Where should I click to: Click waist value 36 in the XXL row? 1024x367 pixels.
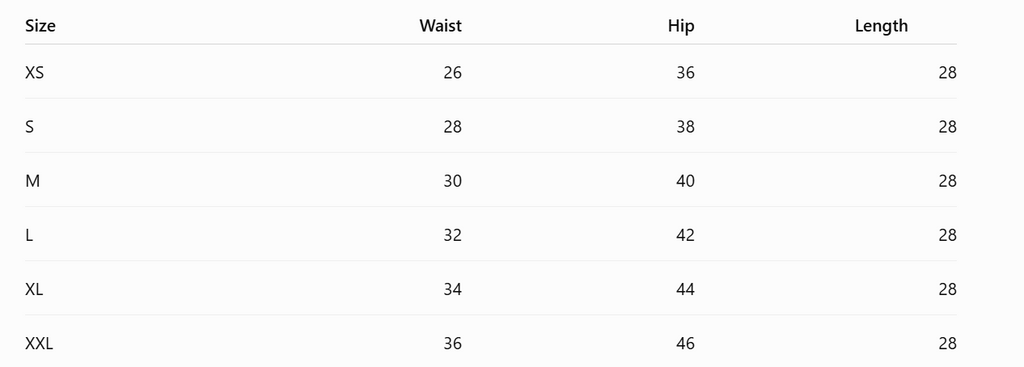(452, 343)
